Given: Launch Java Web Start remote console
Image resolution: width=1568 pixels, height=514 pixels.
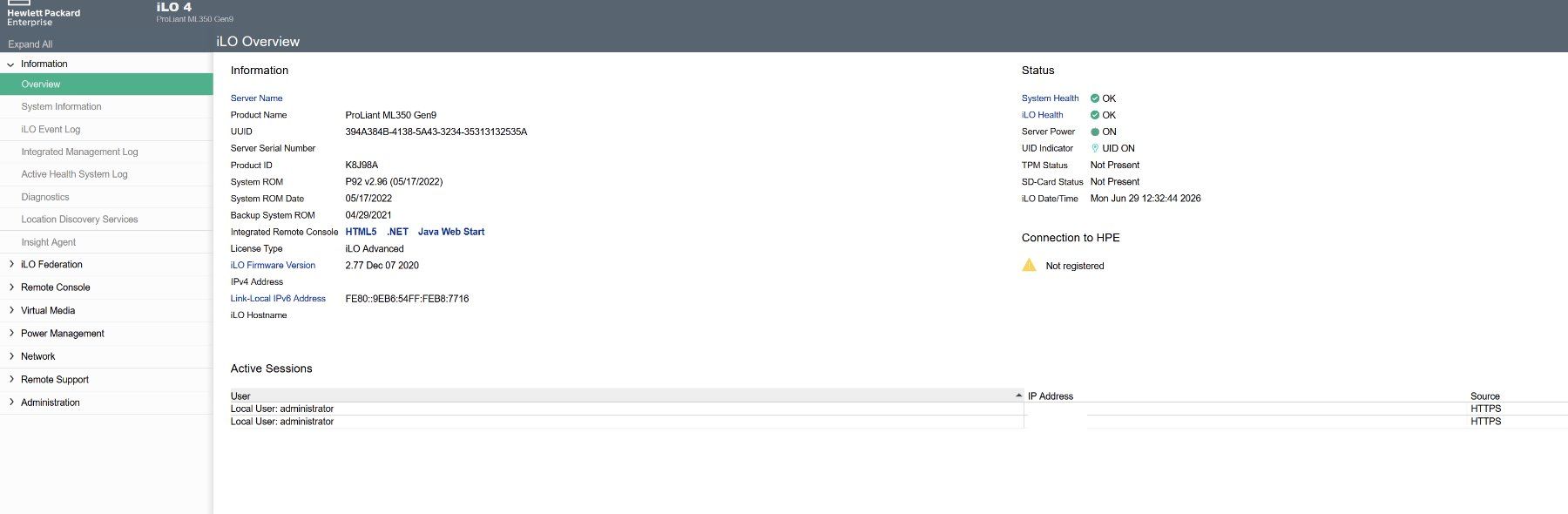Looking at the screenshot, I should (x=451, y=232).
